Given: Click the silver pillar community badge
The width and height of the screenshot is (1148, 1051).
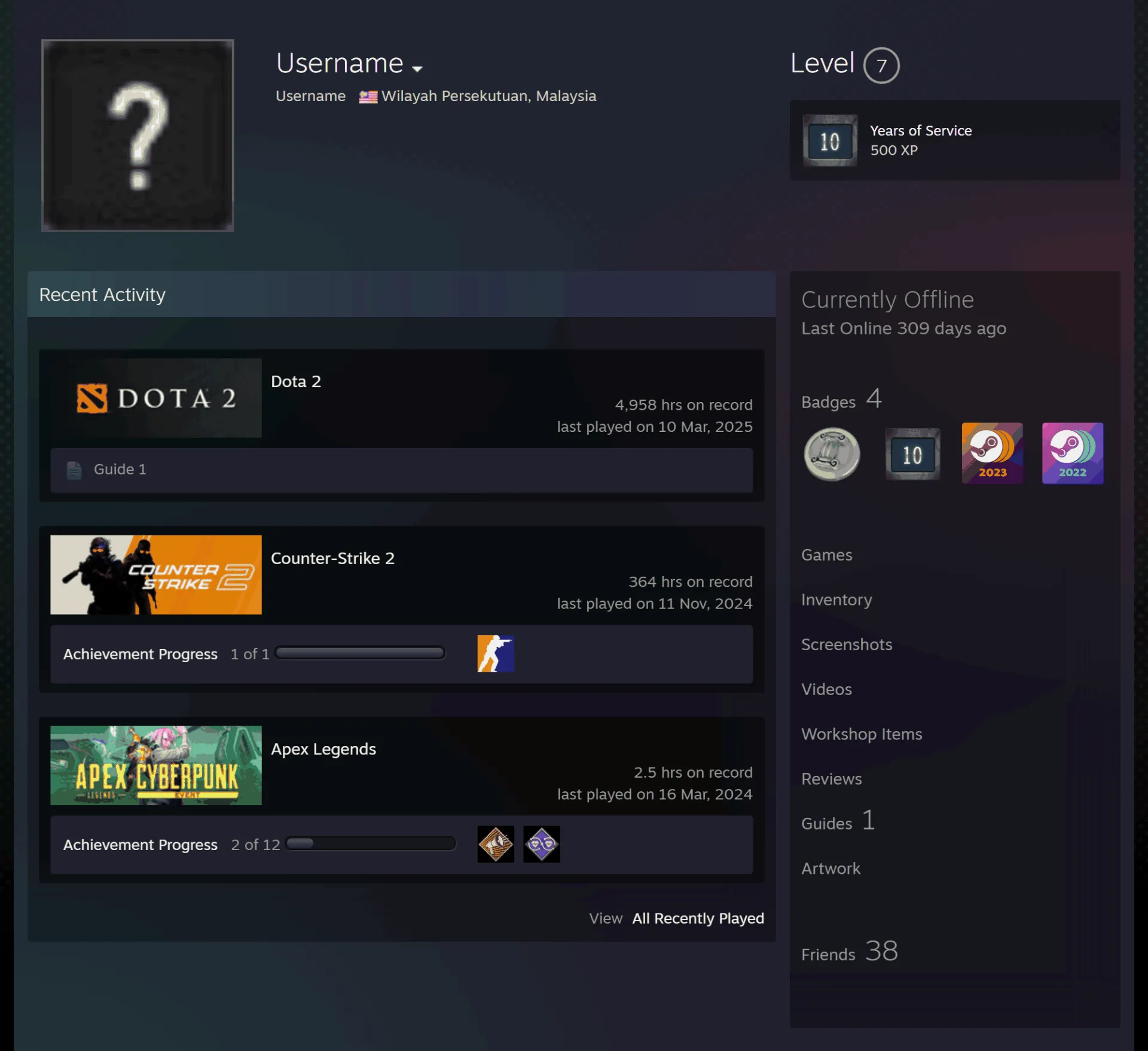Looking at the screenshot, I should (x=832, y=454).
